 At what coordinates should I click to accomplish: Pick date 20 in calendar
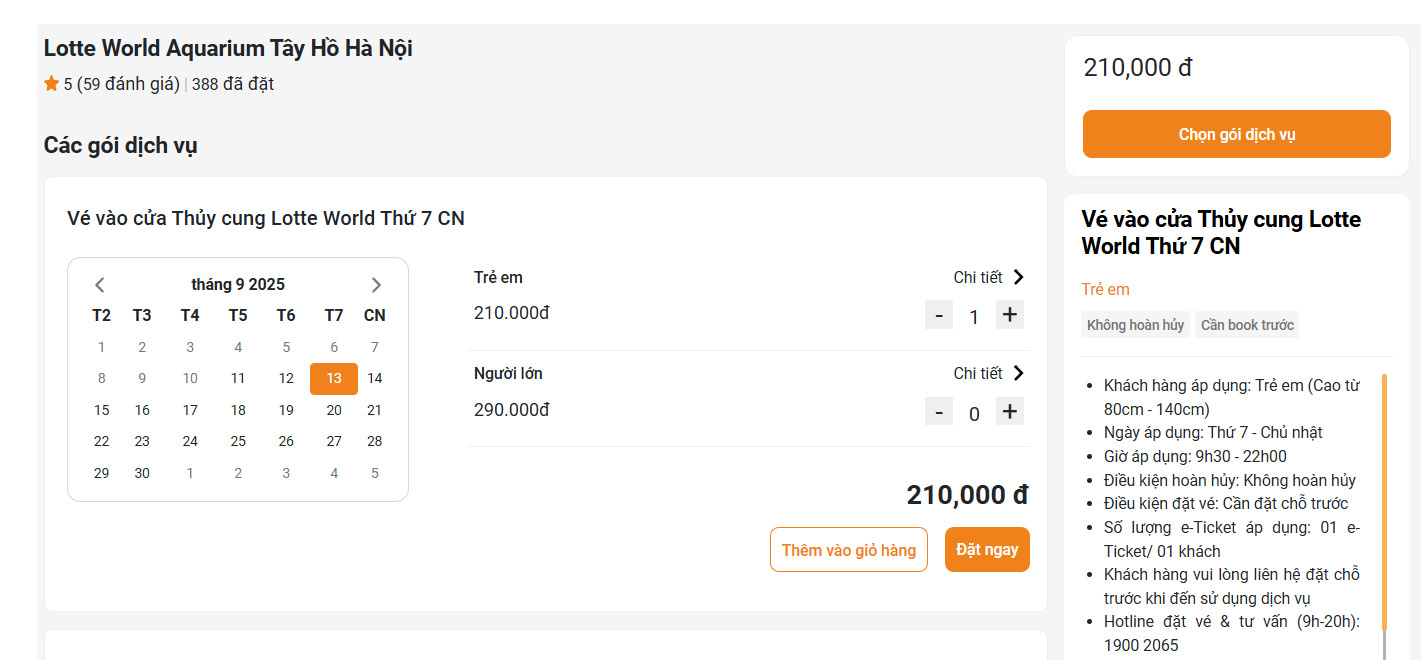click(x=334, y=410)
